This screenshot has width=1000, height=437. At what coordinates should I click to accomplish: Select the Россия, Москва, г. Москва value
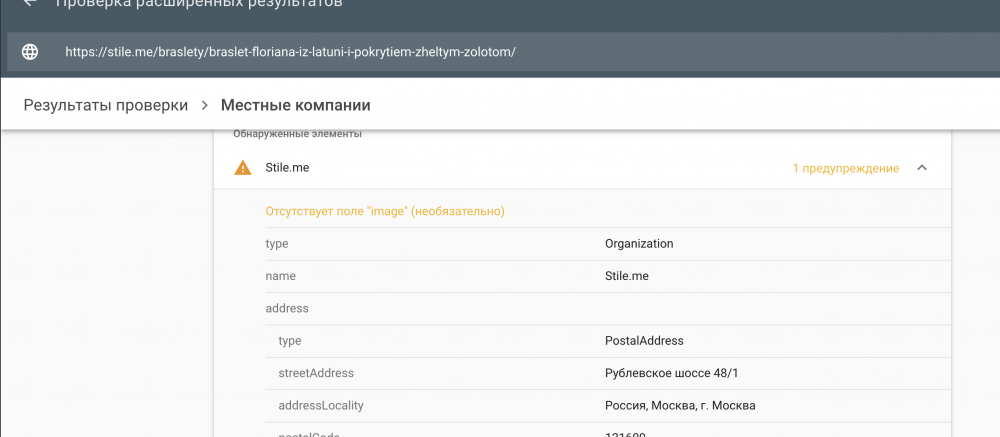[680, 405]
